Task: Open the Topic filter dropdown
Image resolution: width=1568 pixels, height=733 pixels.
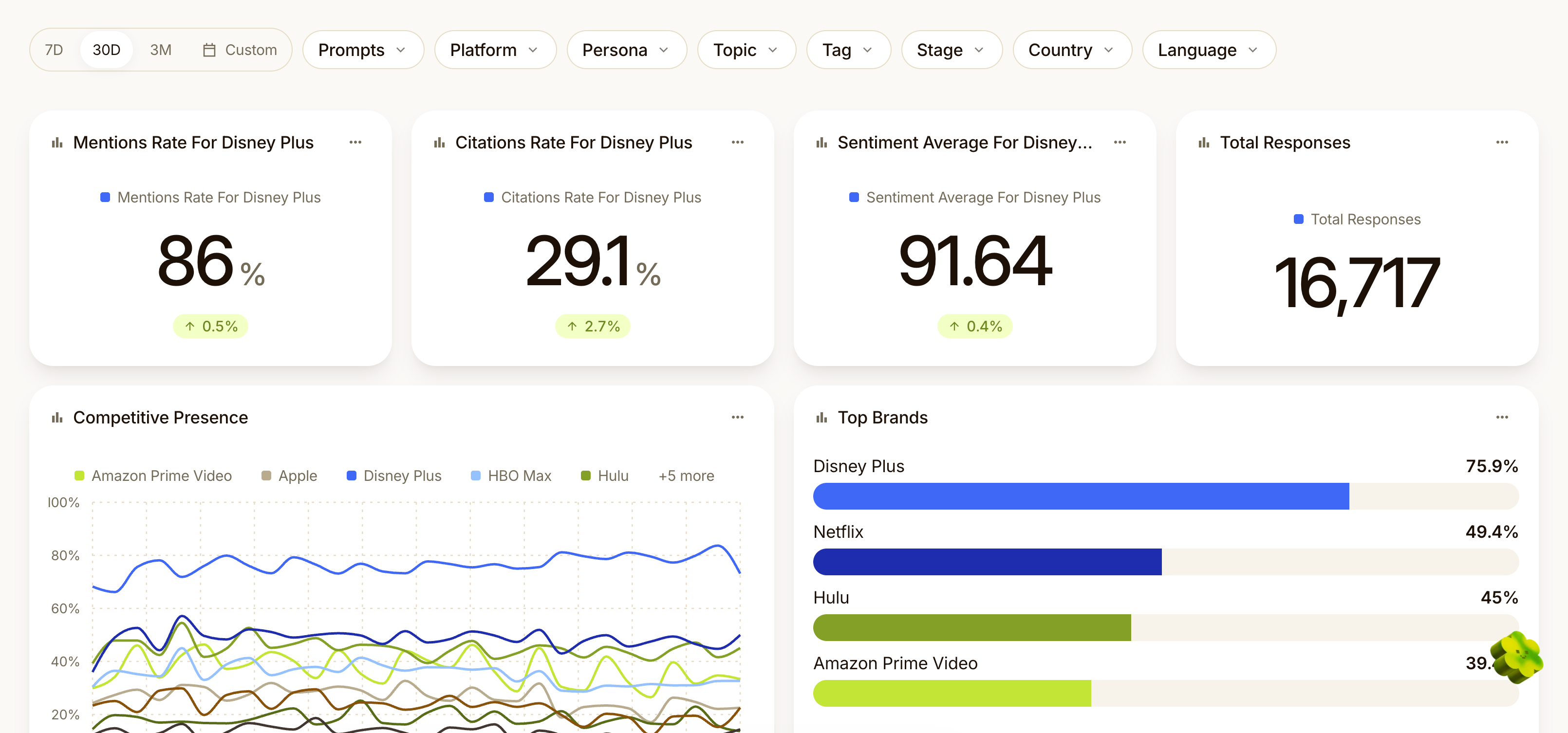Action: tap(746, 50)
